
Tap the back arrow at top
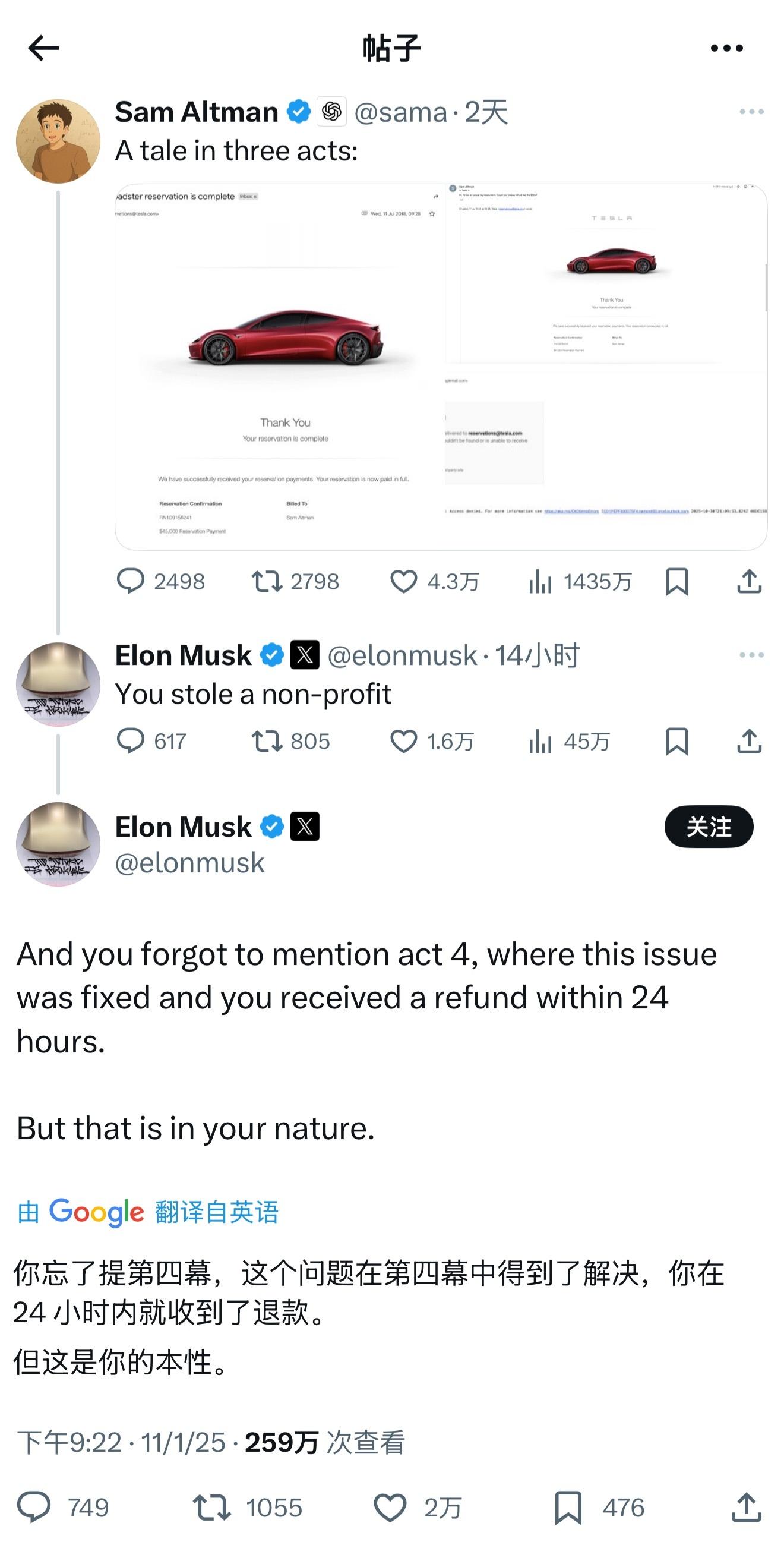[x=43, y=48]
